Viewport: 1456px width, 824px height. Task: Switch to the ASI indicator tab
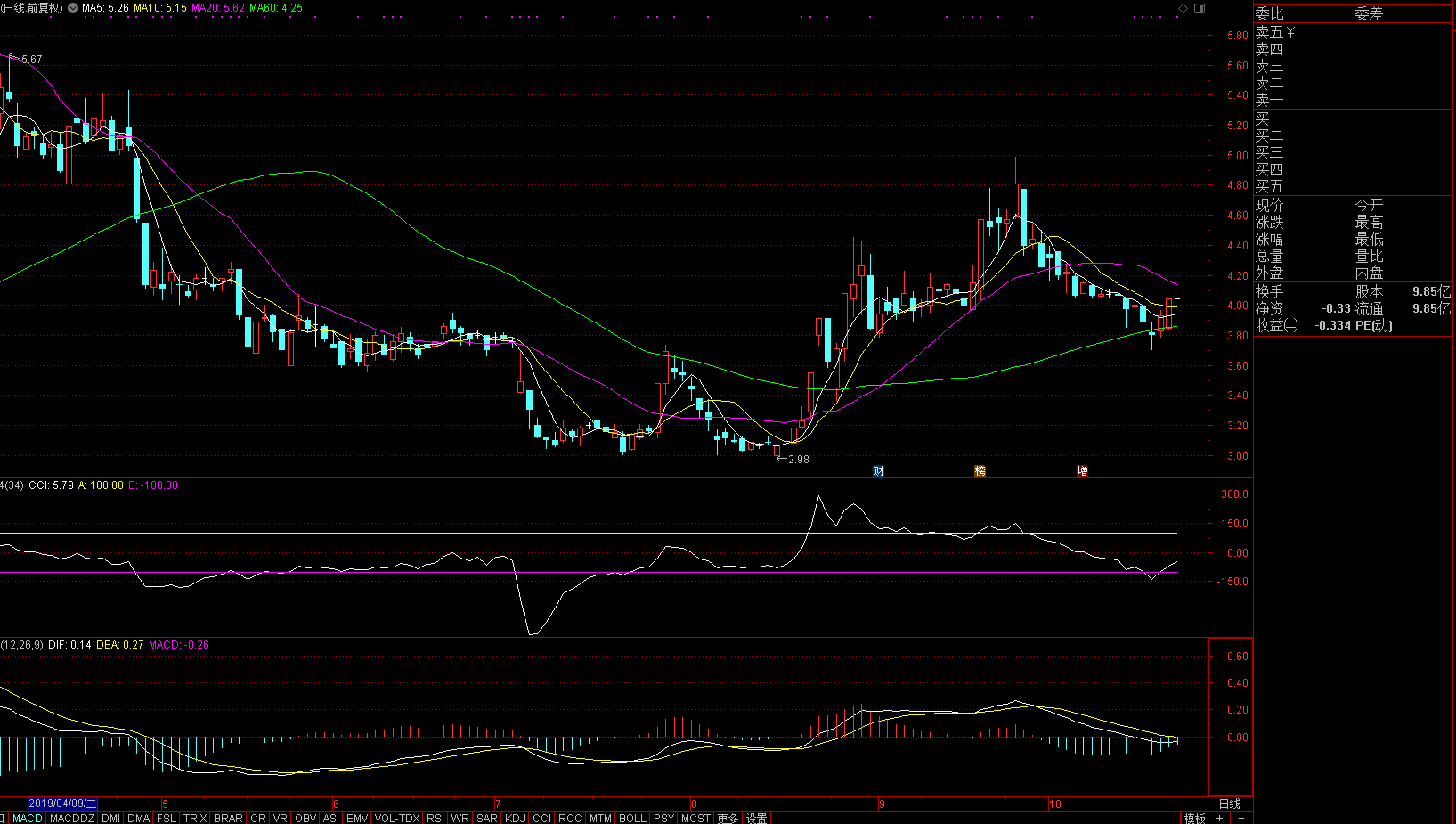pos(331,818)
